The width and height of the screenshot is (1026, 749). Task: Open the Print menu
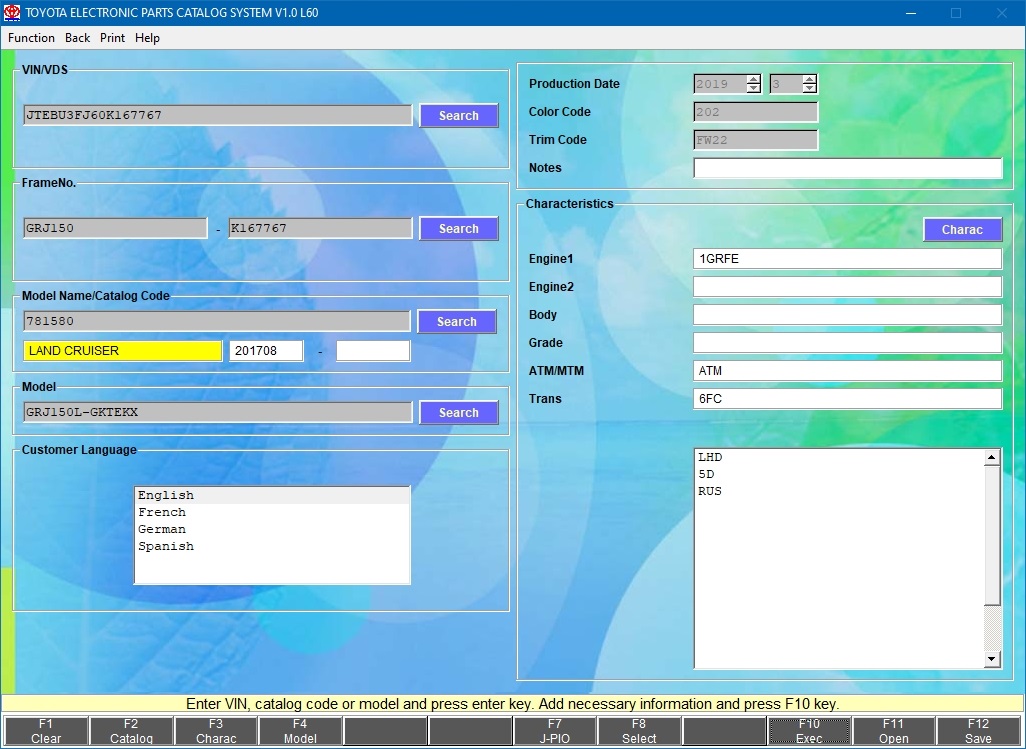113,38
